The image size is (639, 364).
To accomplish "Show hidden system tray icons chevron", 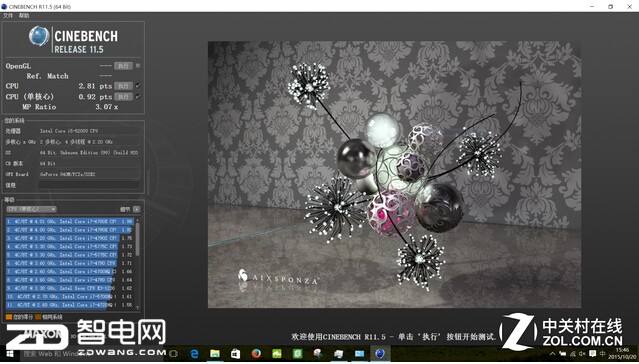I will [552, 354].
